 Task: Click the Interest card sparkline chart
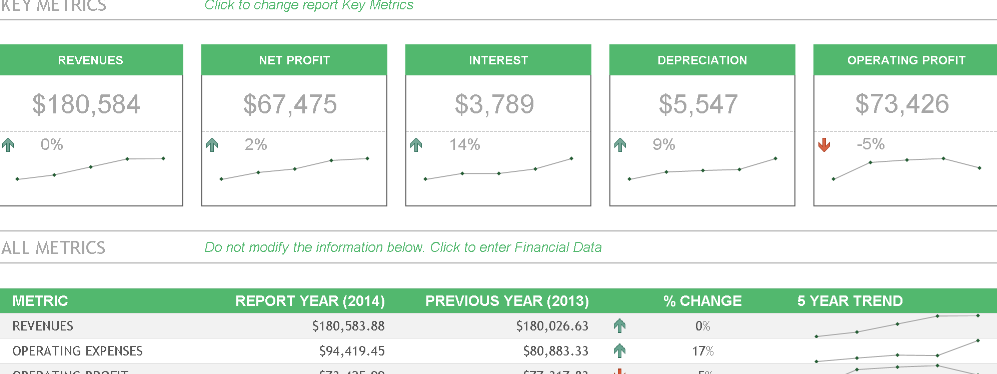click(x=498, y=169)
